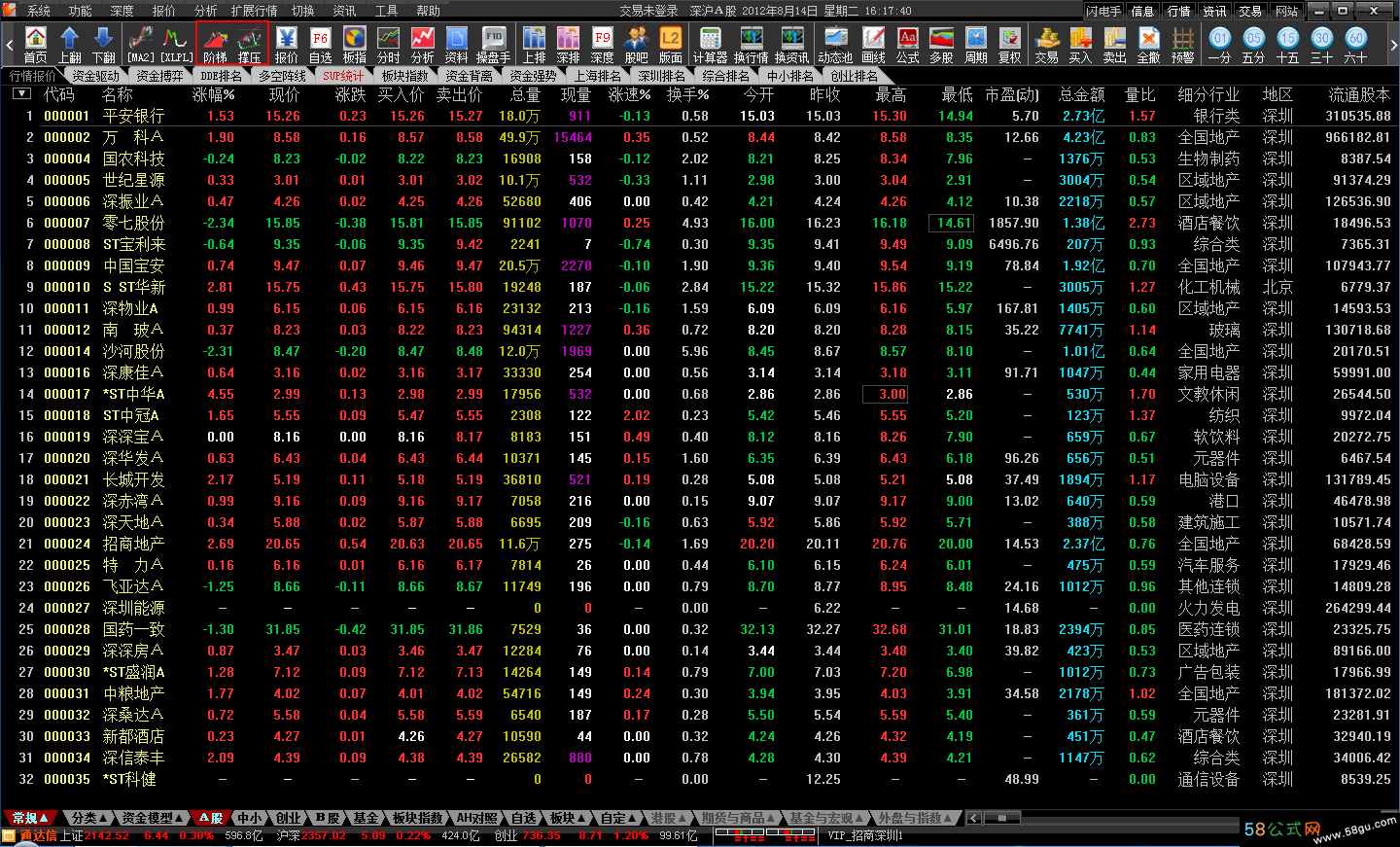The image size is (1400, 847).
Task: Select the 五分 five-minute period button
Action: [1254, 45]
